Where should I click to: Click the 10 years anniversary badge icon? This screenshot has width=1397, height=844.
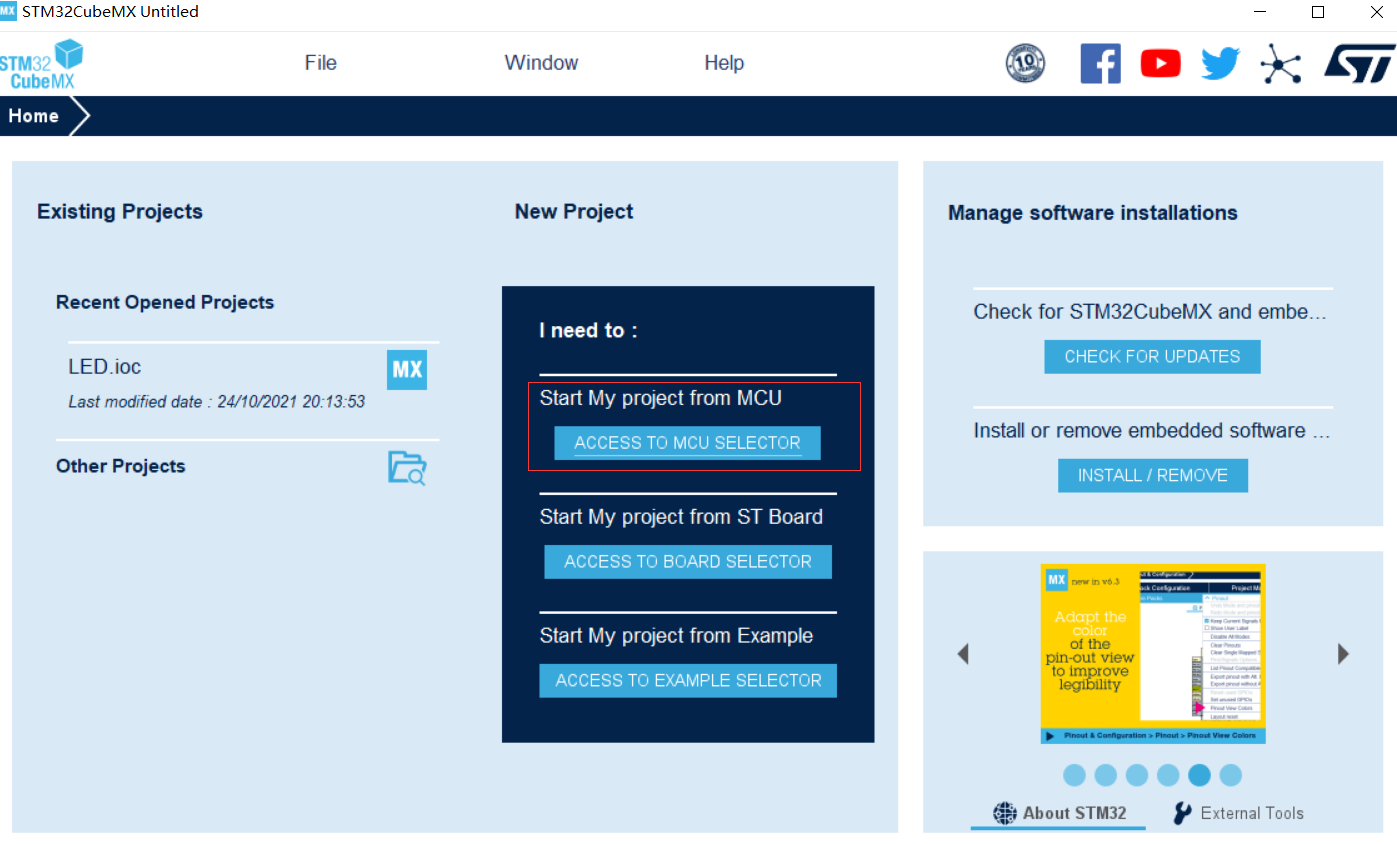pyautogui.click(x=1025, y=64)
